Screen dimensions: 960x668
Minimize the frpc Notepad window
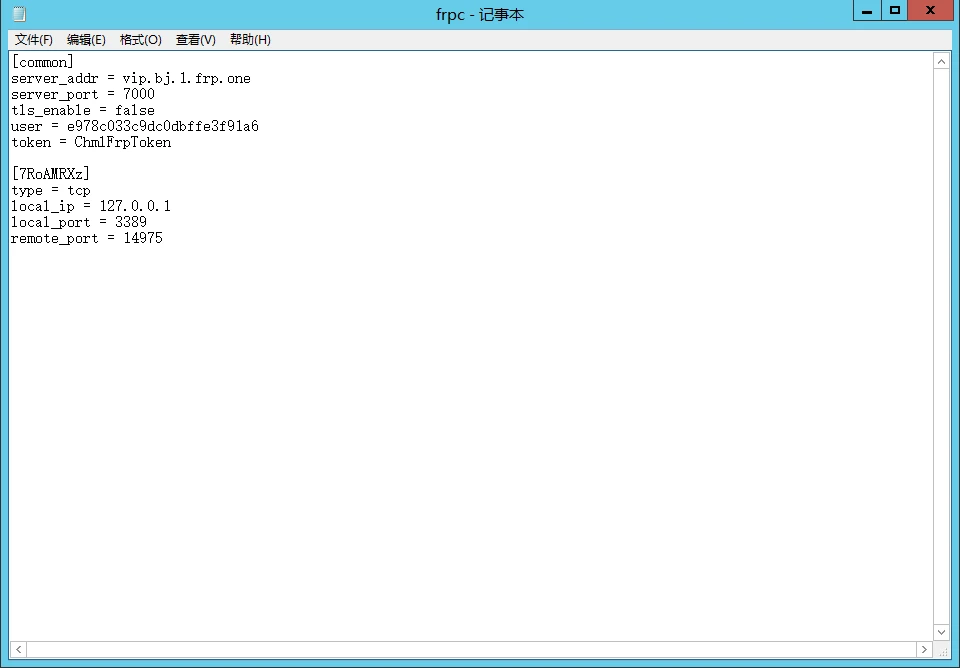tap(867, 10)
